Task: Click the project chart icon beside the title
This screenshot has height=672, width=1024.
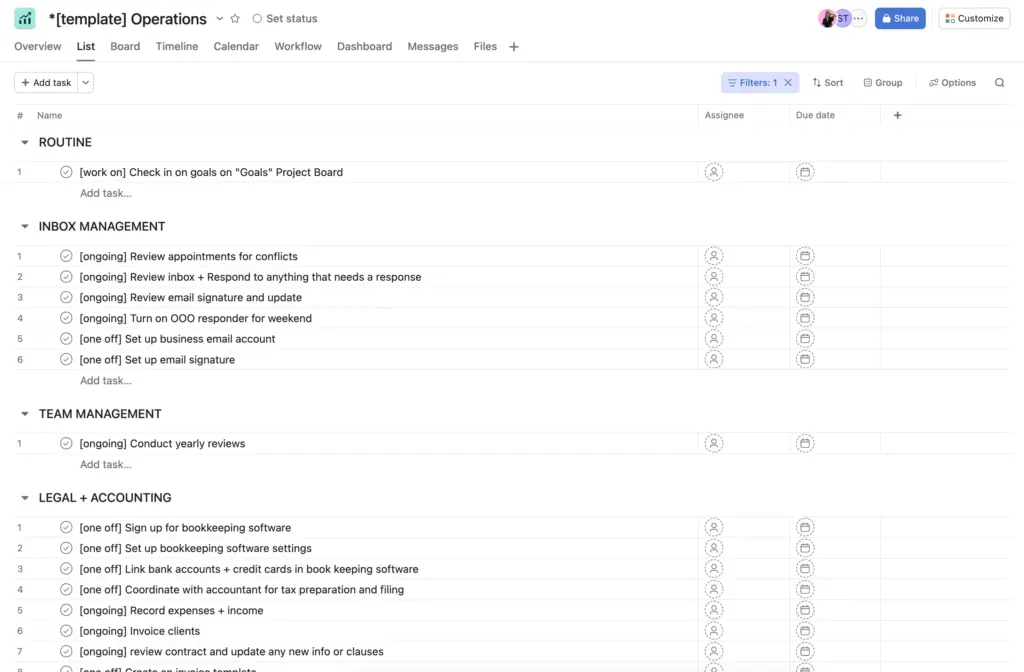Action: [x=24, y=18]
